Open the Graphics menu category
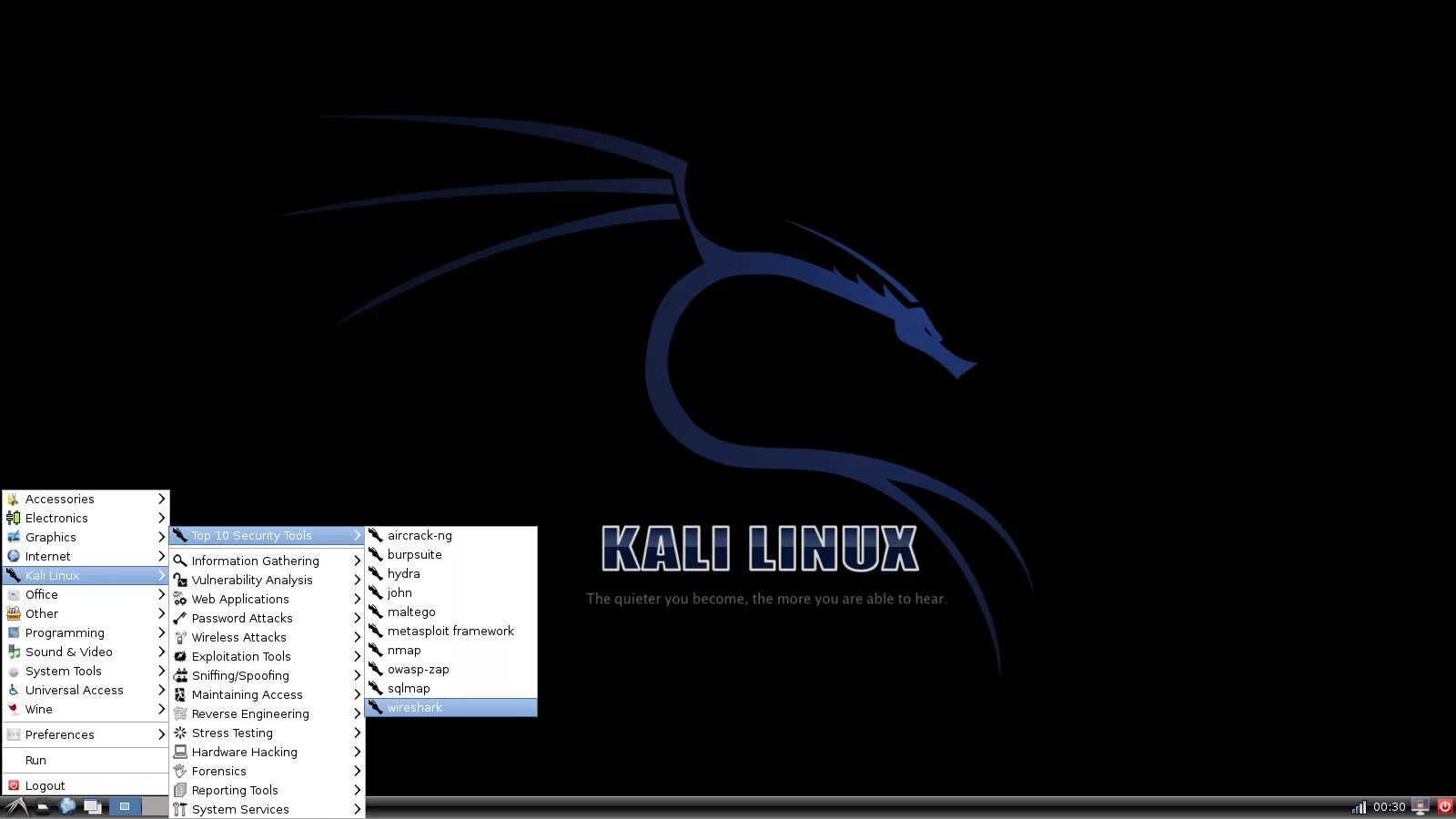Image resolution: width=1456 pixels, height=819 pixels. (x=86, y=537)
